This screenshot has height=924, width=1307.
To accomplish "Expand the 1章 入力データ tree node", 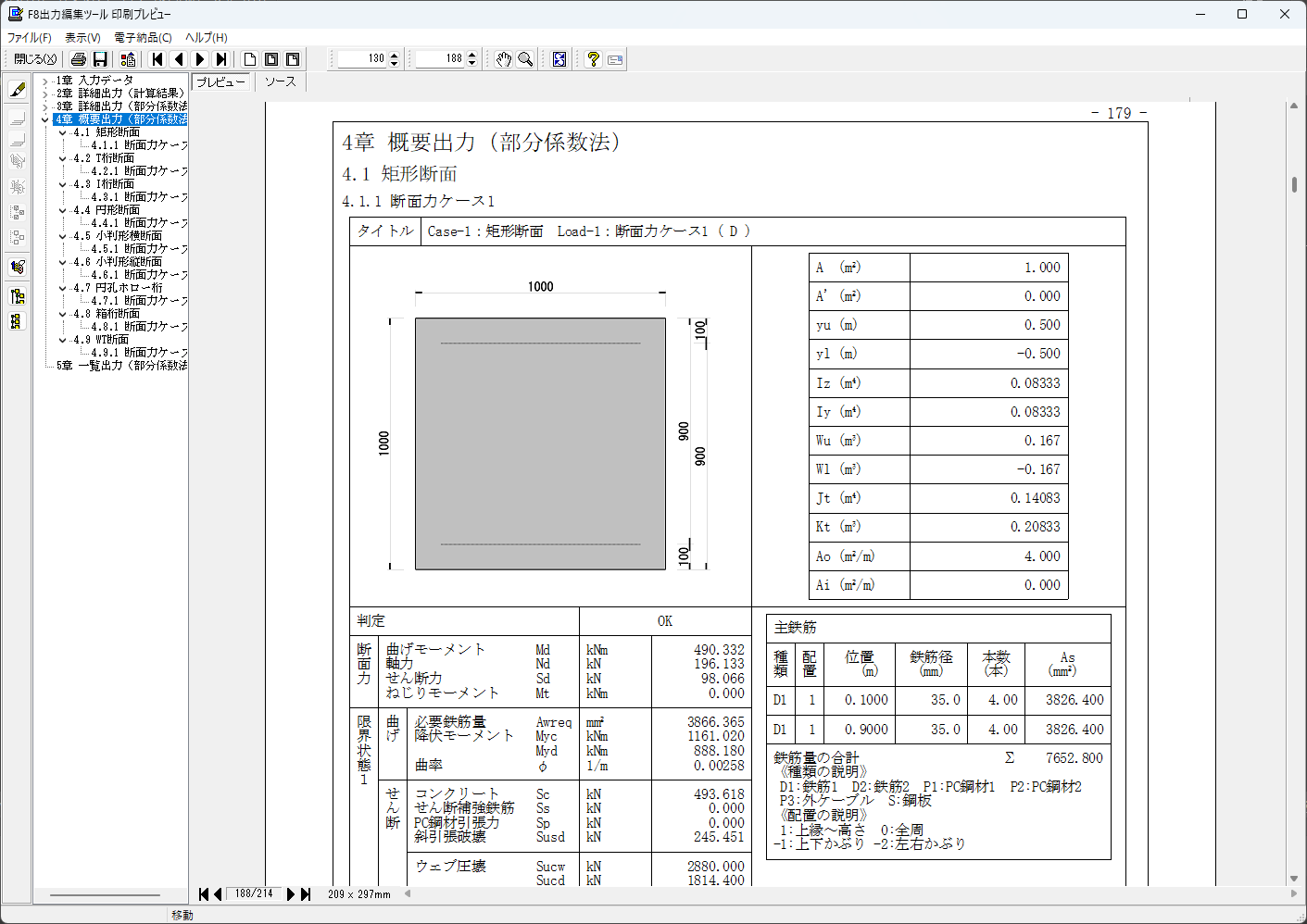I will point(44,81).
